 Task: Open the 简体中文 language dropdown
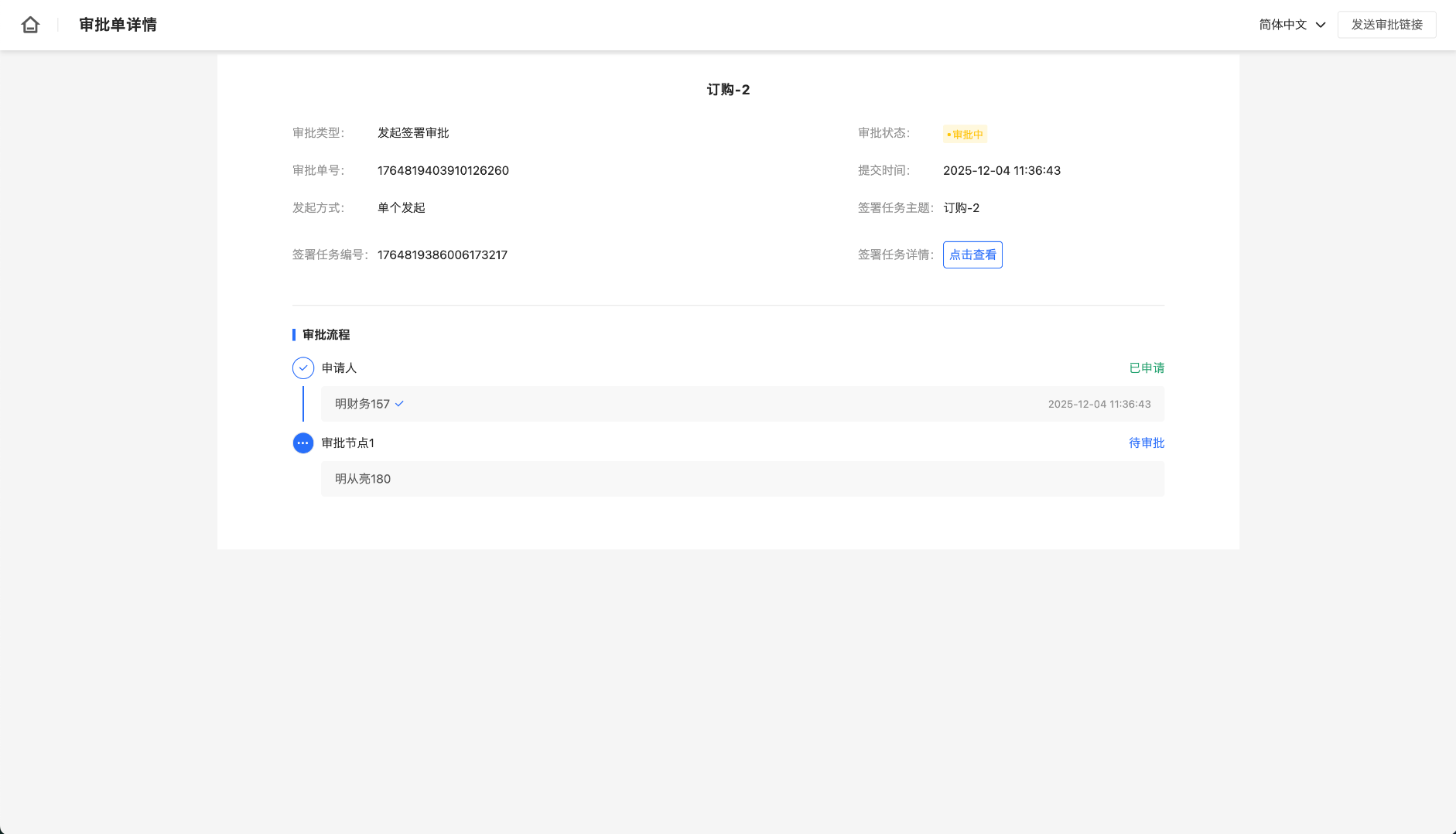[1292, 25]
